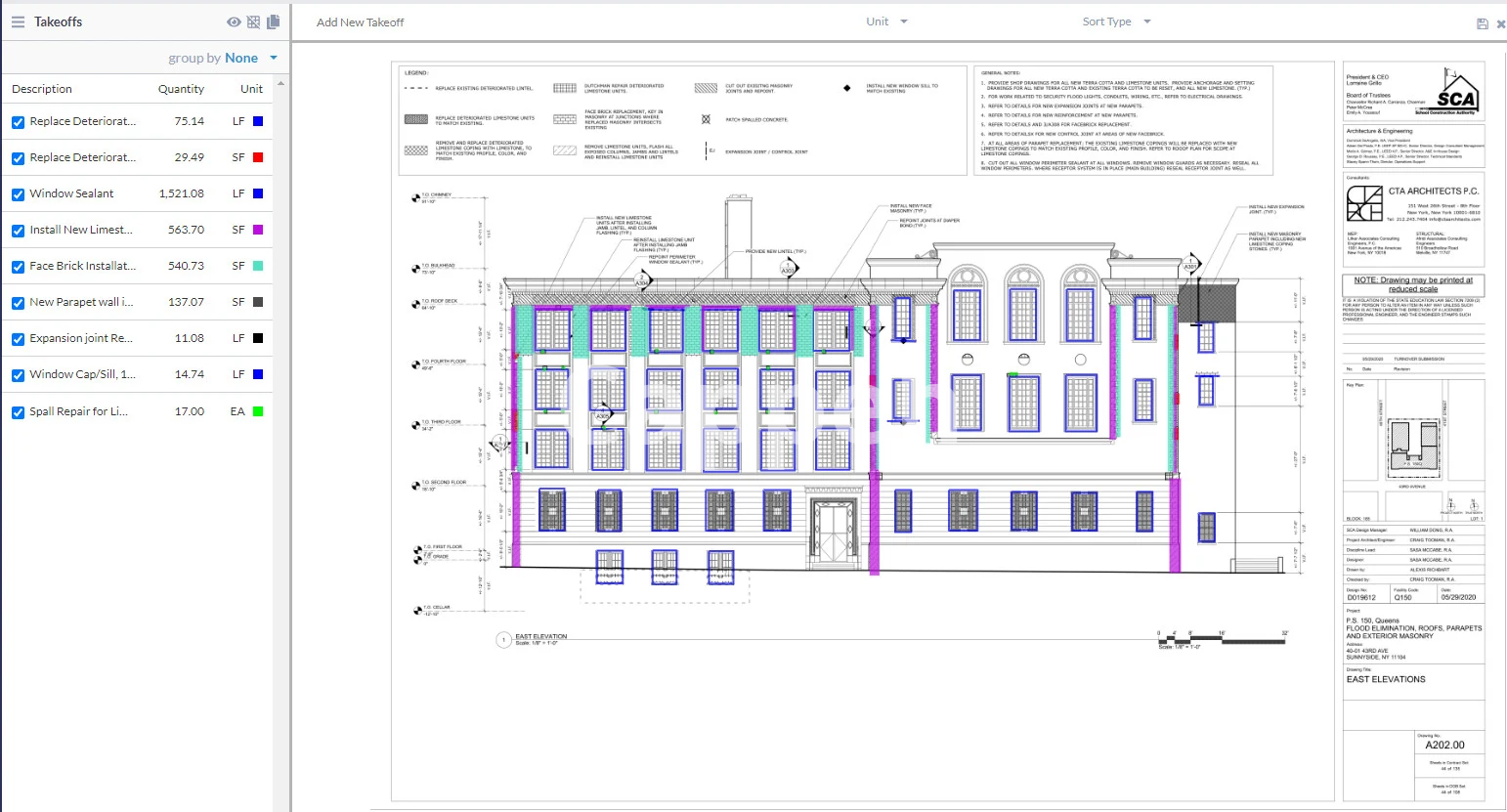The image size is (1507, 812).
Task: Open the Takeoffs hamburger menu
Action: tap(17, 21)
